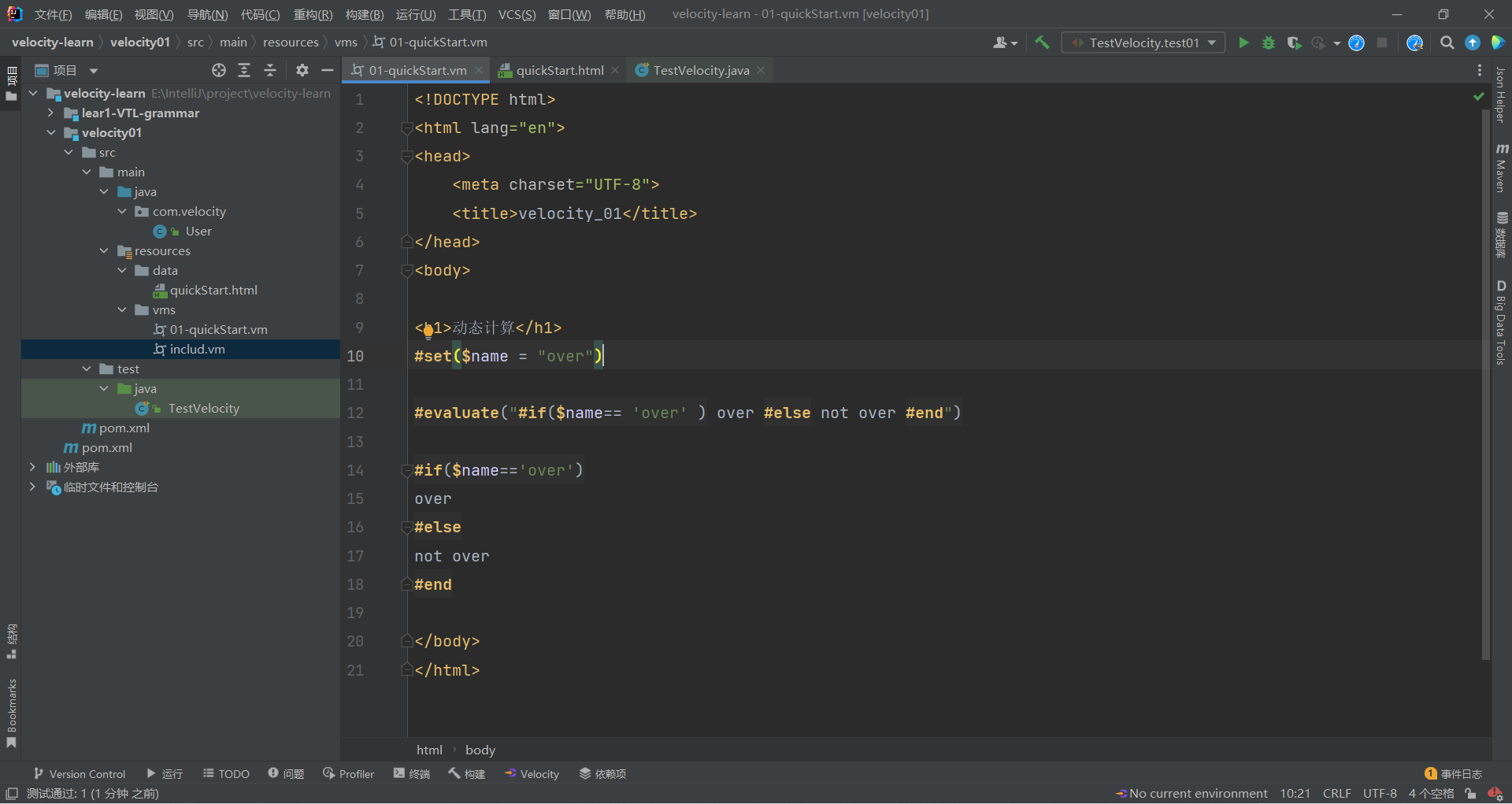This screenshot has width=1512, height=804.
Task: Open the profiler dropdown arrow in toolbar
Action: tap(1337, 43)
